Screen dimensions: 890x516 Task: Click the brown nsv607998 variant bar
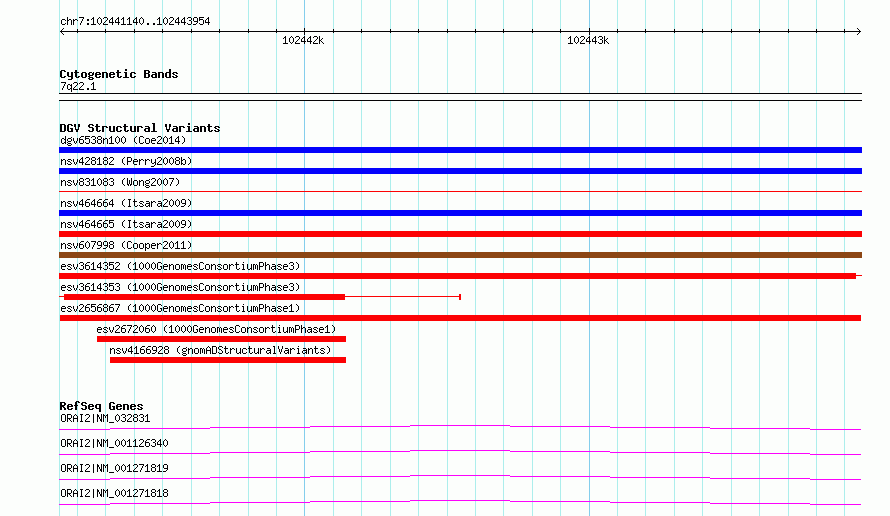460,255
